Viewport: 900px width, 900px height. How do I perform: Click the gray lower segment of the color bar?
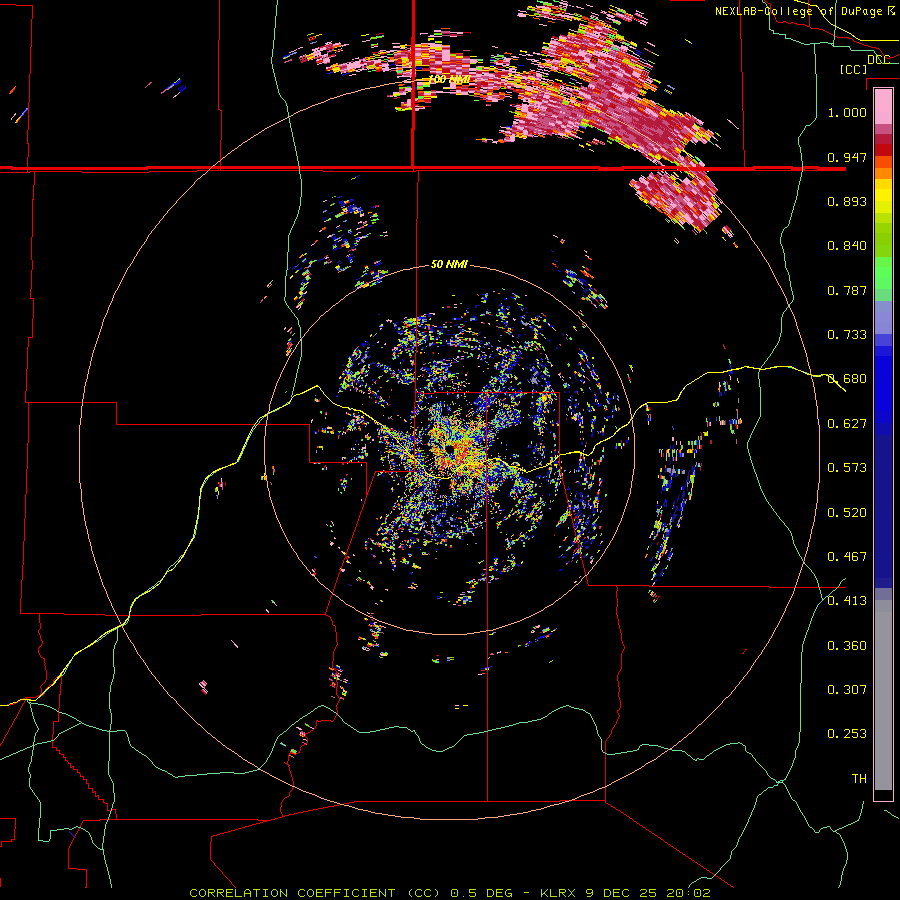883,695
